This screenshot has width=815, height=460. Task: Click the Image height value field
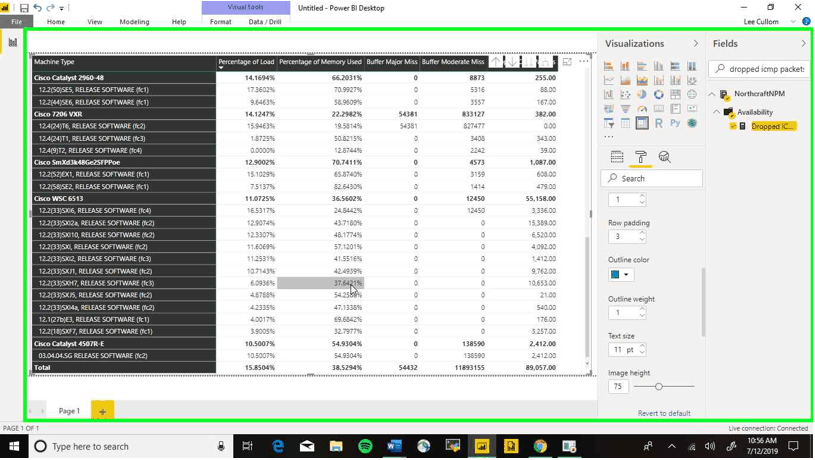point(618,386)
